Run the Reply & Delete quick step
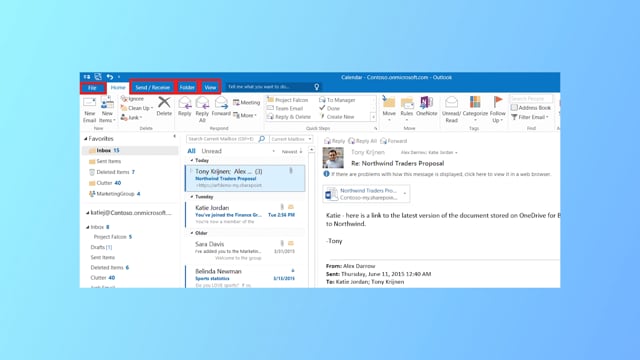Viewport: 640px width, 360px height. (x=289, y=117)
